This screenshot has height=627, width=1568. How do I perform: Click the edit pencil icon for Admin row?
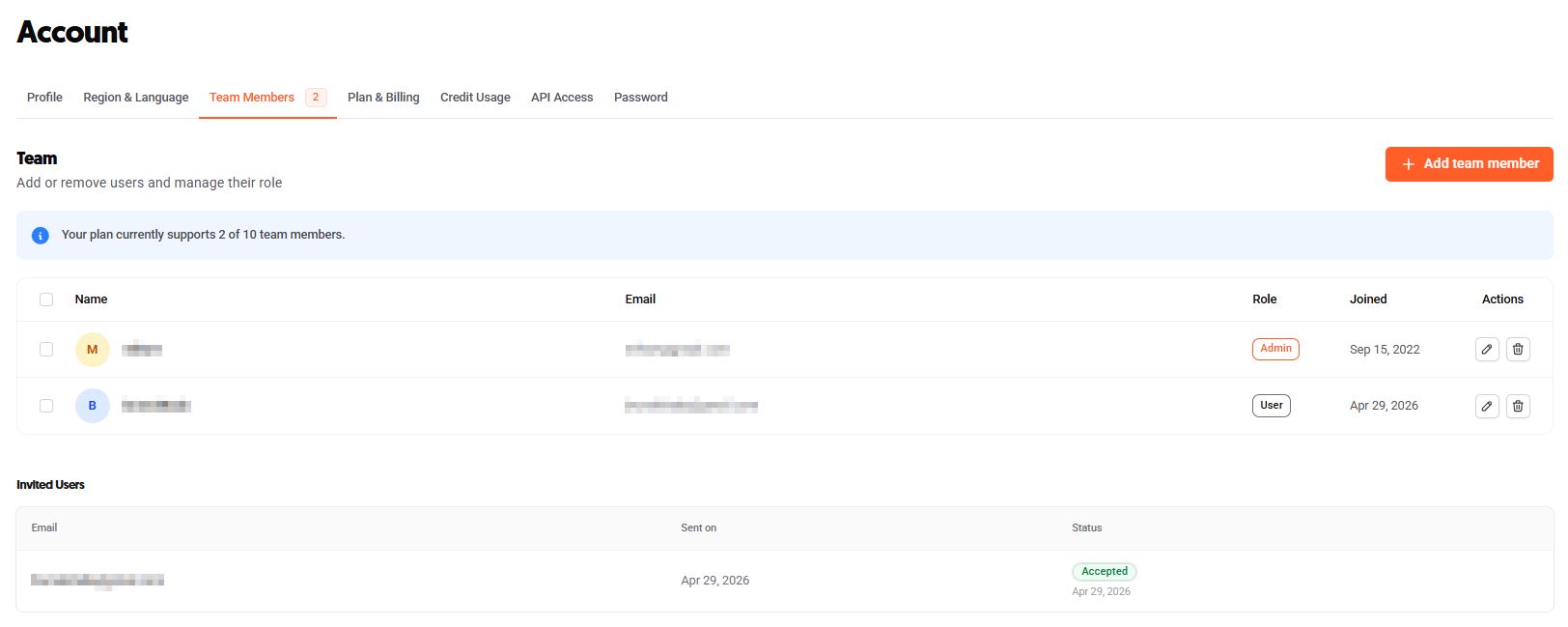[1487, 350]
